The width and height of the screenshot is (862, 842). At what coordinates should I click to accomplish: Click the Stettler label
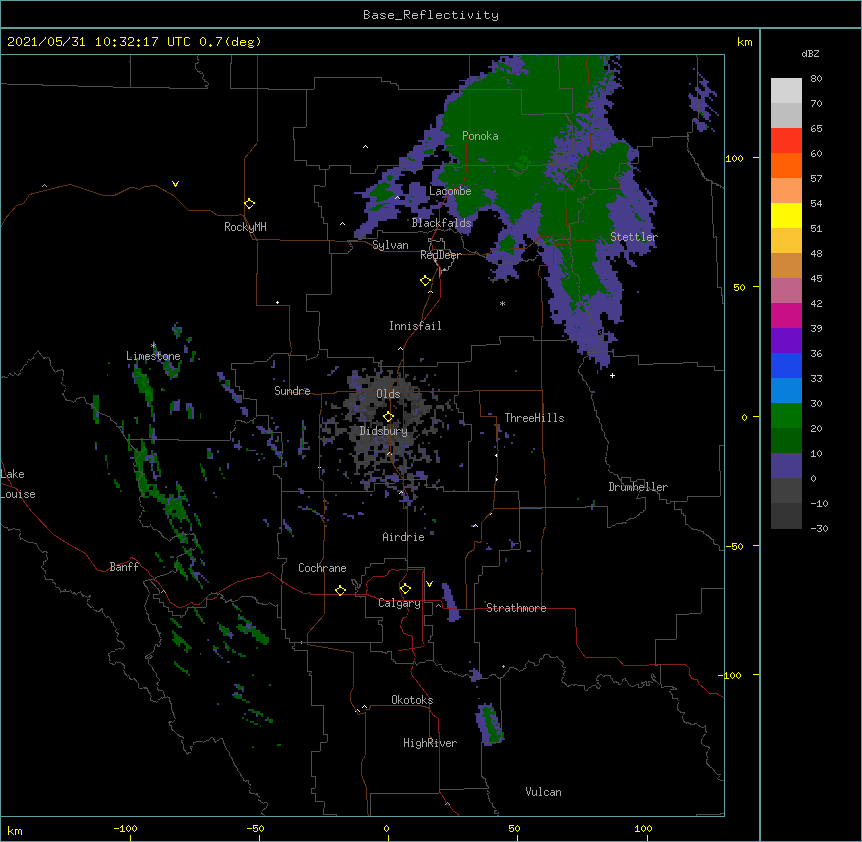(x=634, y=237)
